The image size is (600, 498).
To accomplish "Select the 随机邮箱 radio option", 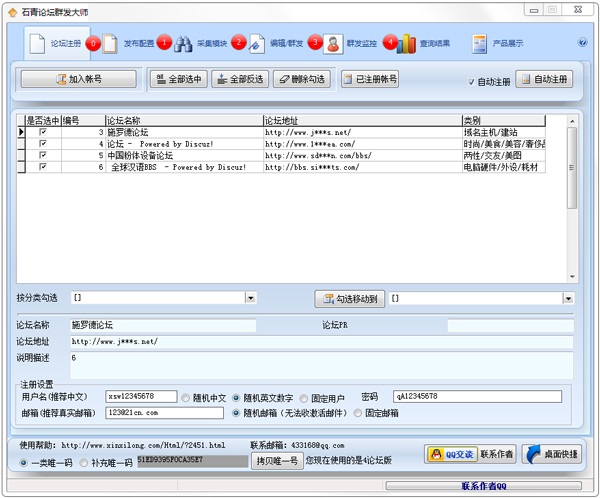I will (x=236, y=413).
